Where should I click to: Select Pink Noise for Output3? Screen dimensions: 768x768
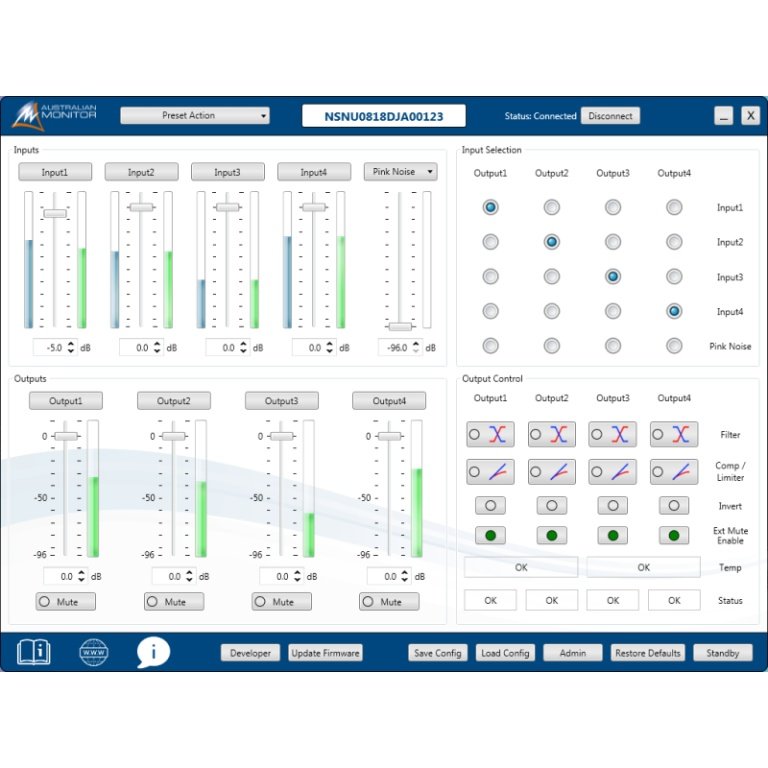pos(613,346)
